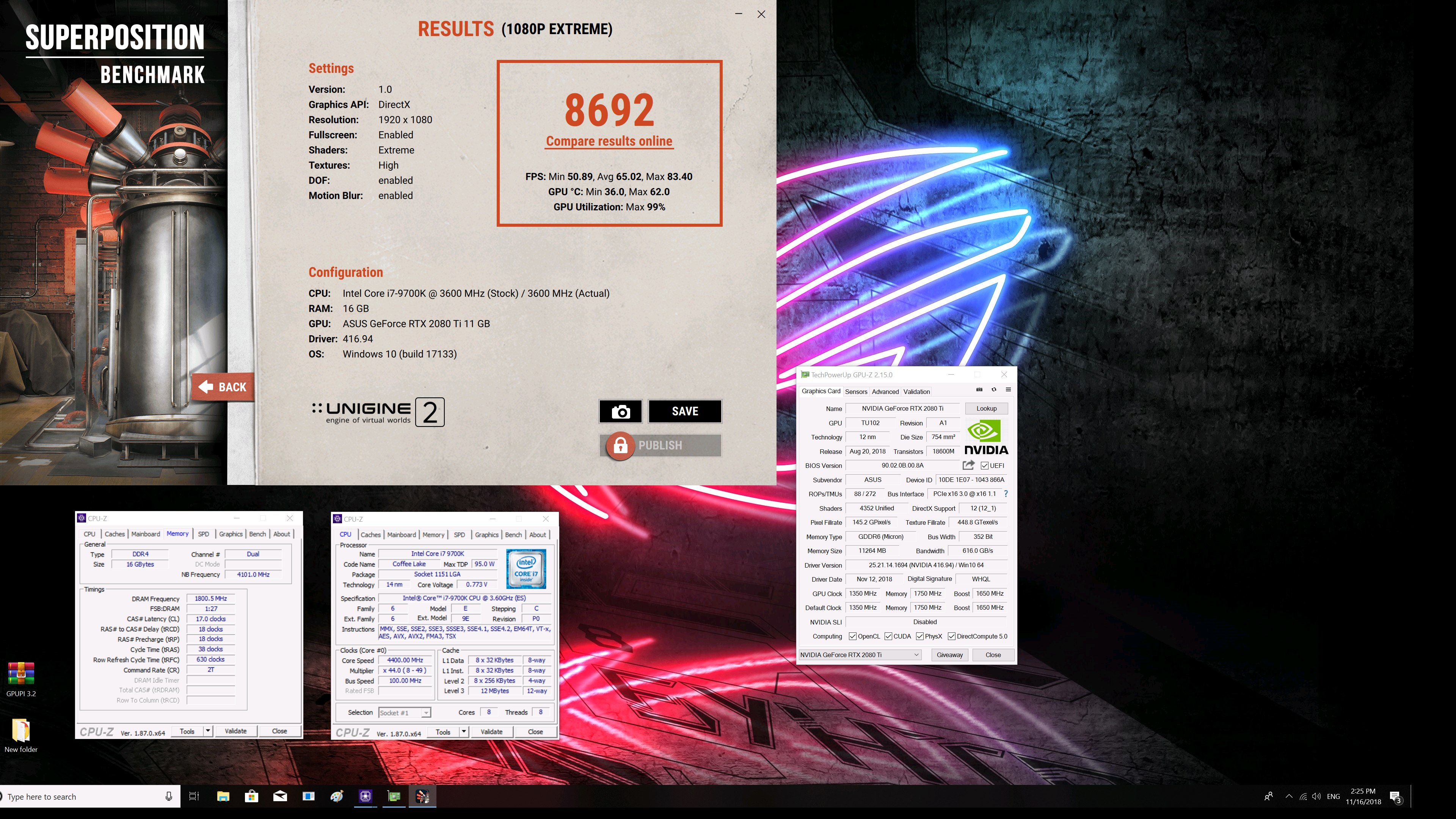
Task: Expand Tools dropdown arrow in CPU-Z CPU window
Action: click(463, 731)
